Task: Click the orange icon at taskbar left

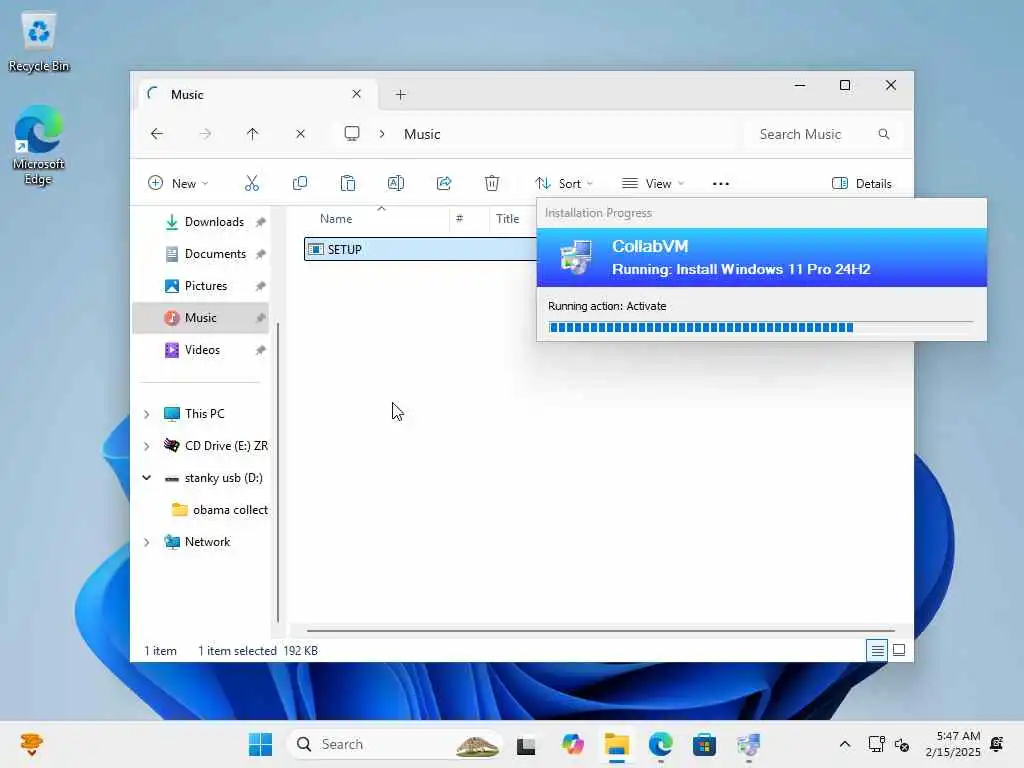Action: click(x=31, y=744)
